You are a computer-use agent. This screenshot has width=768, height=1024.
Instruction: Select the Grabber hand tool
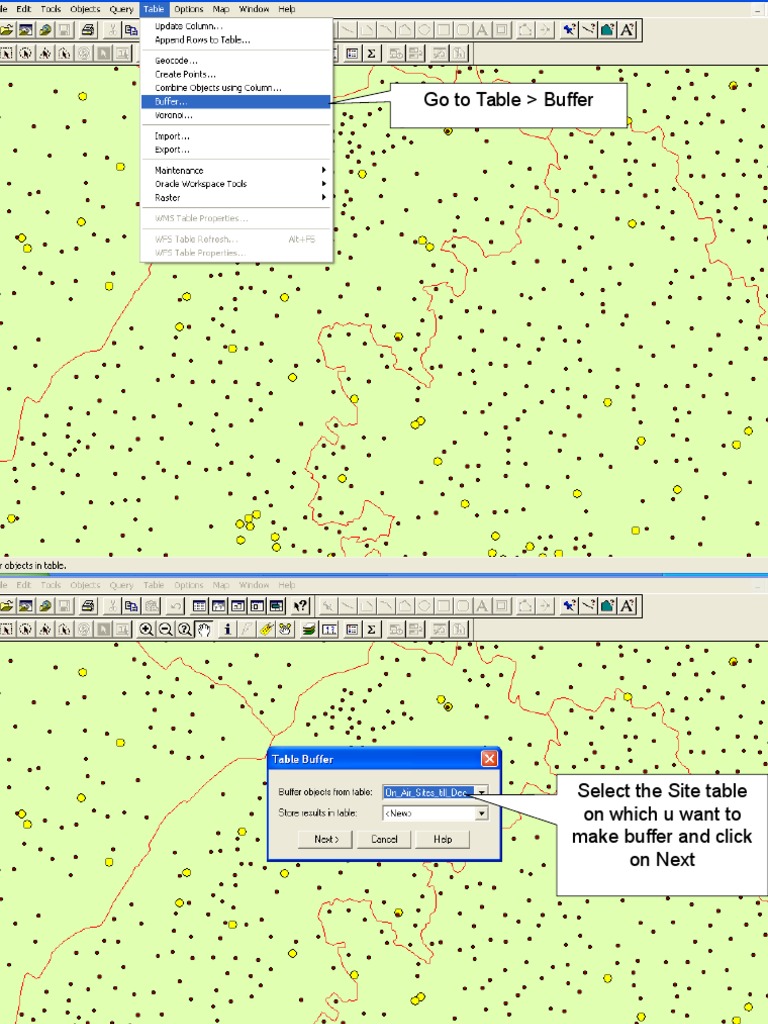(204, 630)
